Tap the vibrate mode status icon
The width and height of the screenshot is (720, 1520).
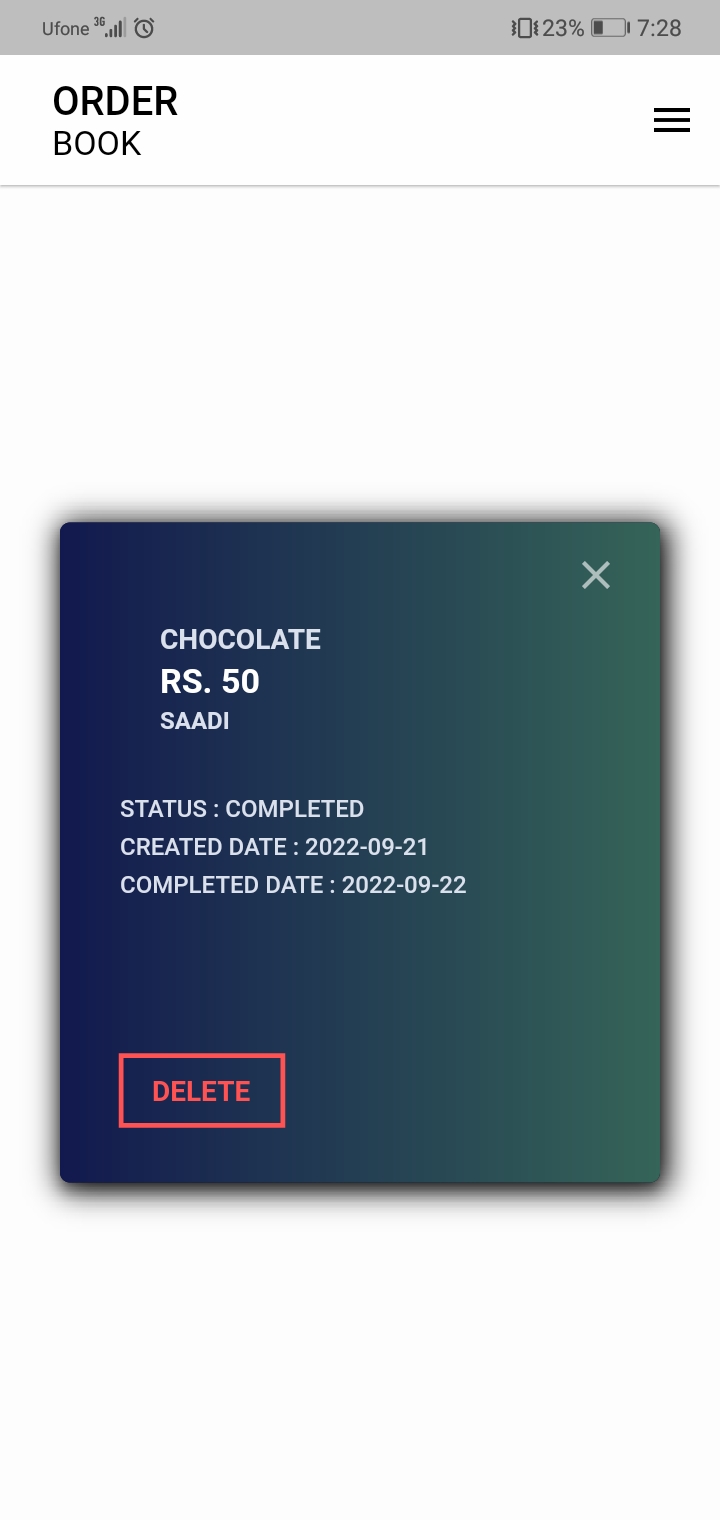[x=524, y=28]
